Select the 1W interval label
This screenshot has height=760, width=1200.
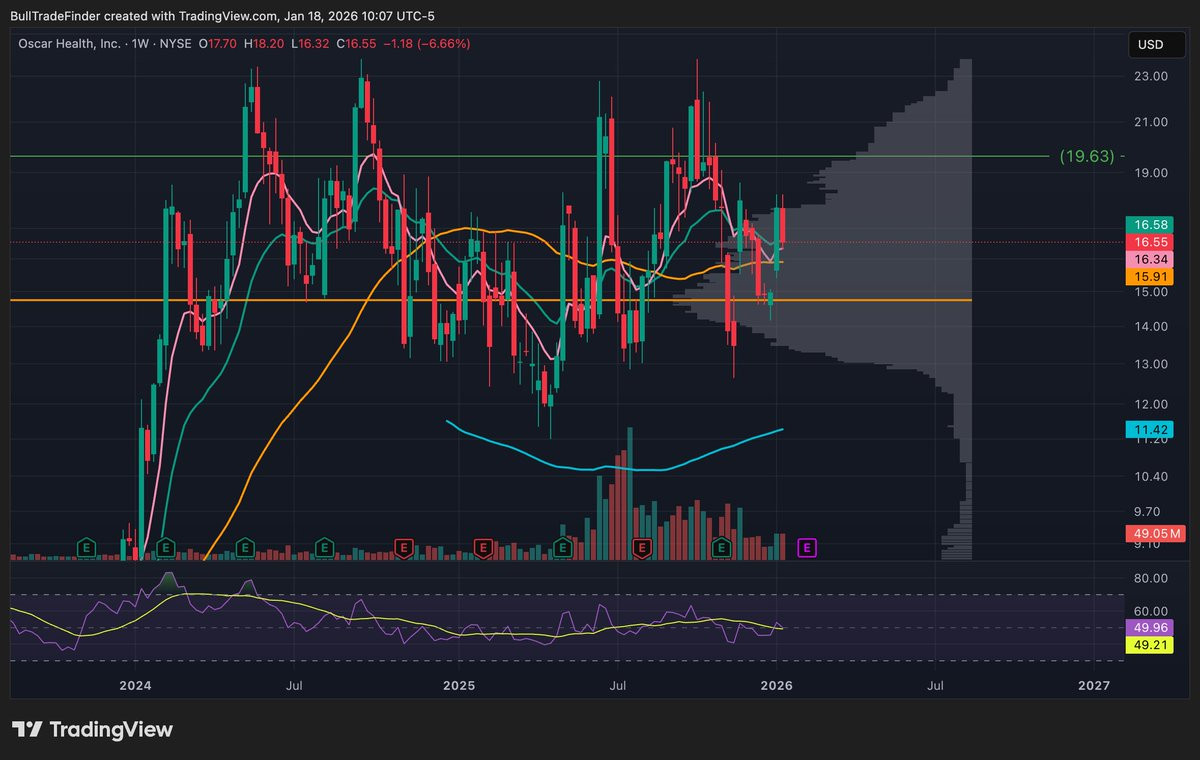143,44
